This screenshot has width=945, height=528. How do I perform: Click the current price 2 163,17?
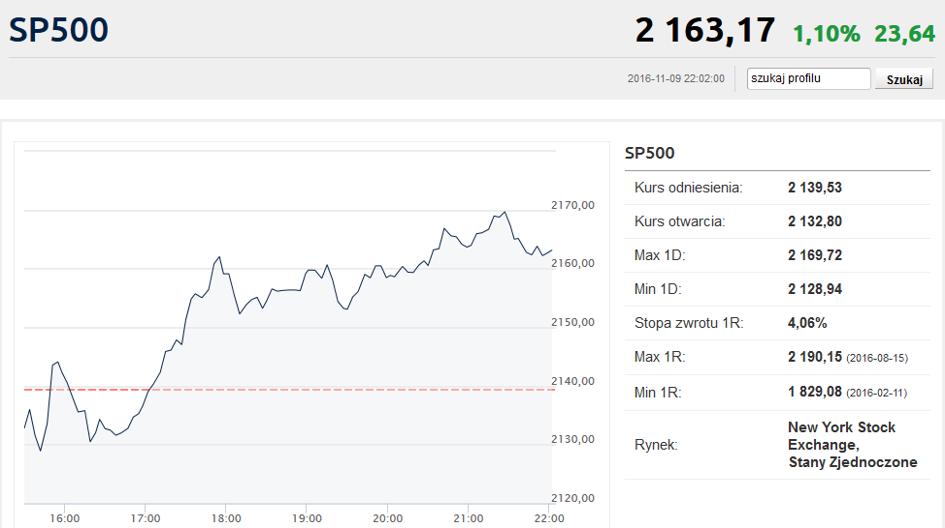tap(705, 30)
